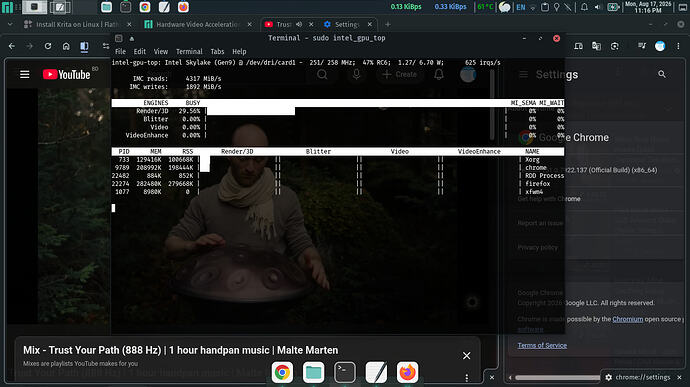Switch to Install Krita on Linux tab
Image resolution: width=690 pixels, height=387 pixels.
(76, 25)
